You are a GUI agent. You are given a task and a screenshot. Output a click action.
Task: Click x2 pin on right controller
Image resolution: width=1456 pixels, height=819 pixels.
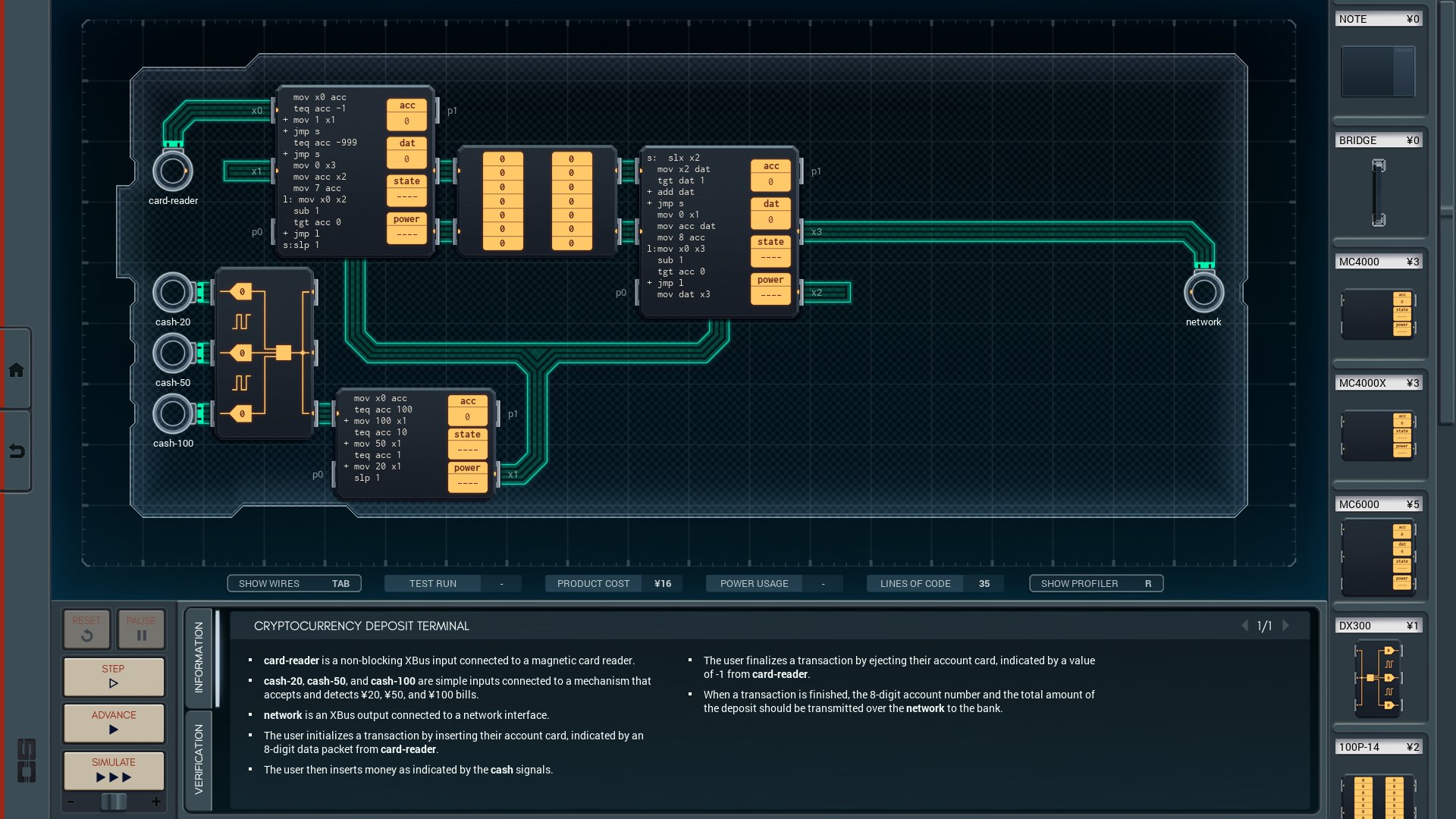[816, 293]
